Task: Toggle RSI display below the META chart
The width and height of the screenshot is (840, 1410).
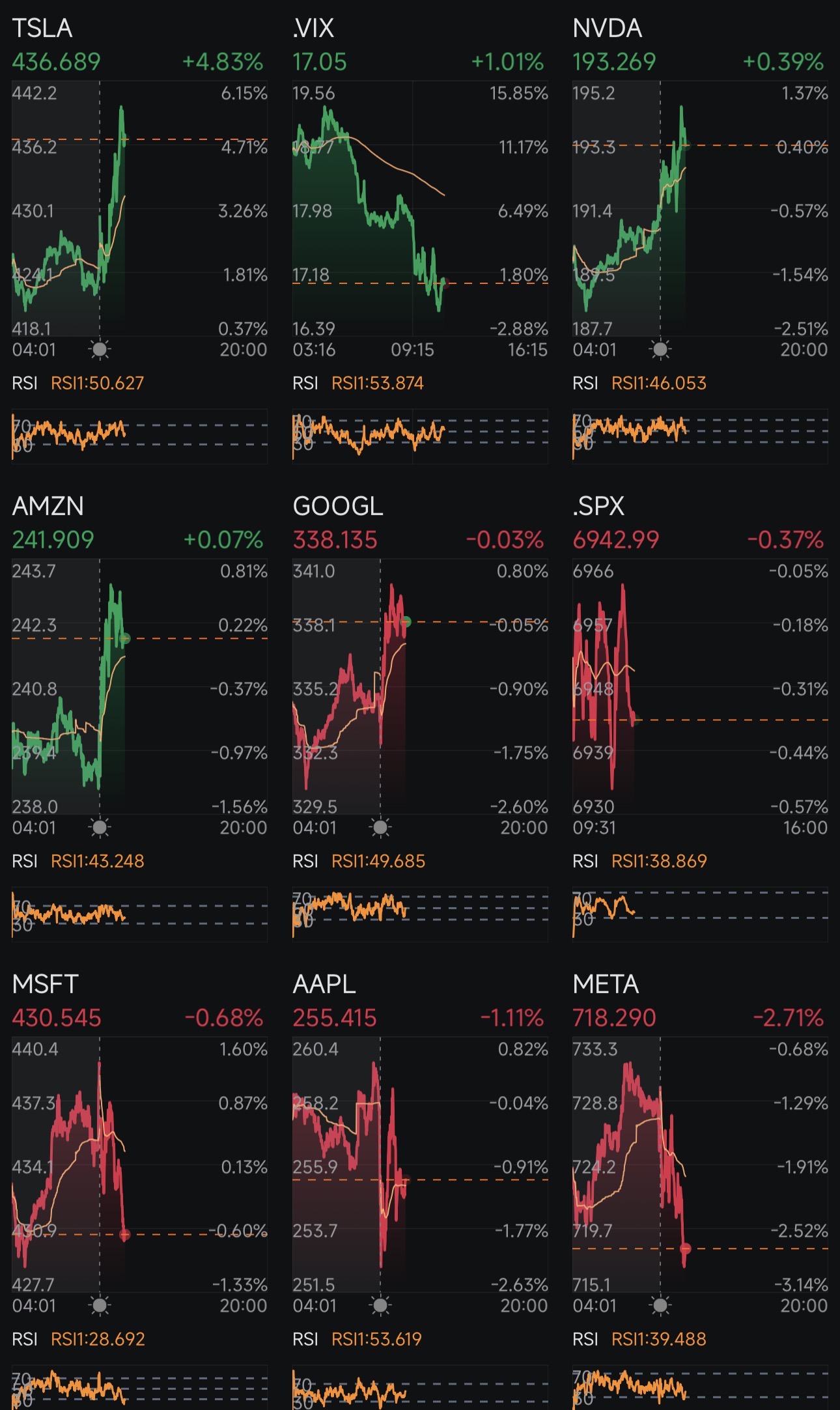Action: pos(585,1338)
